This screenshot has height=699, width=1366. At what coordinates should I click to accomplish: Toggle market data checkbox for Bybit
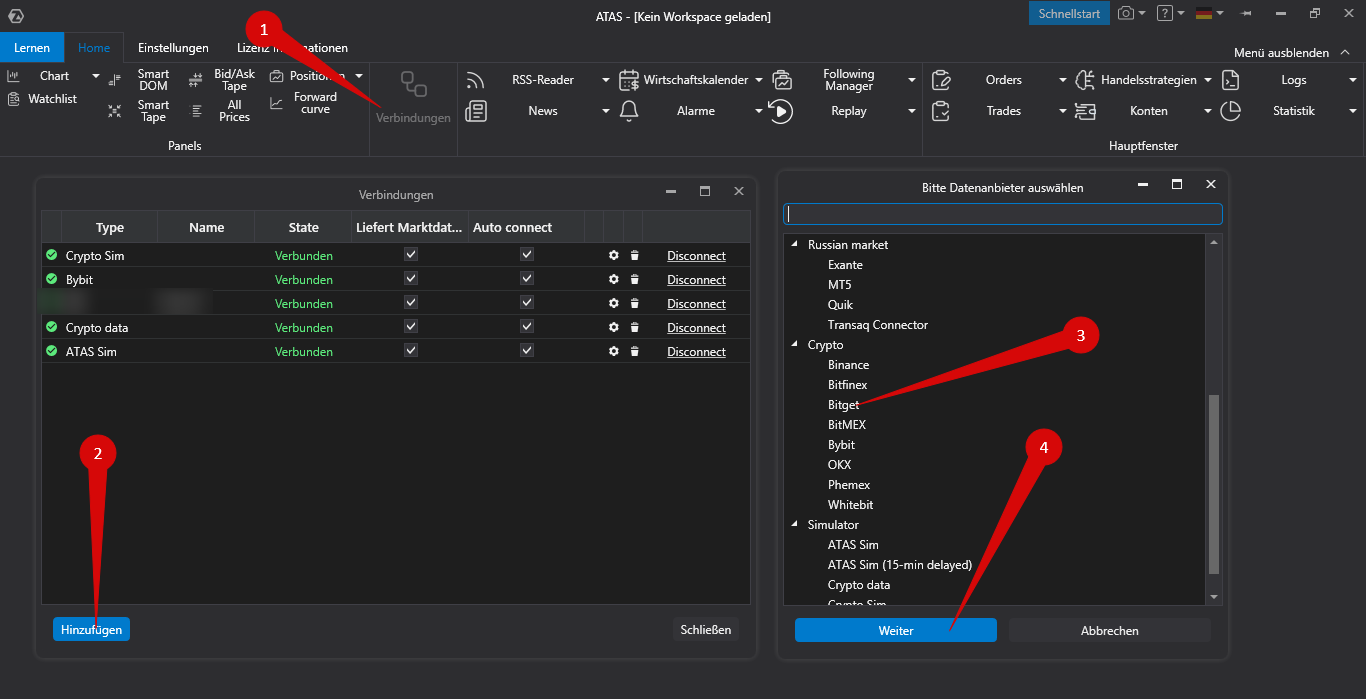coord(411,279)
